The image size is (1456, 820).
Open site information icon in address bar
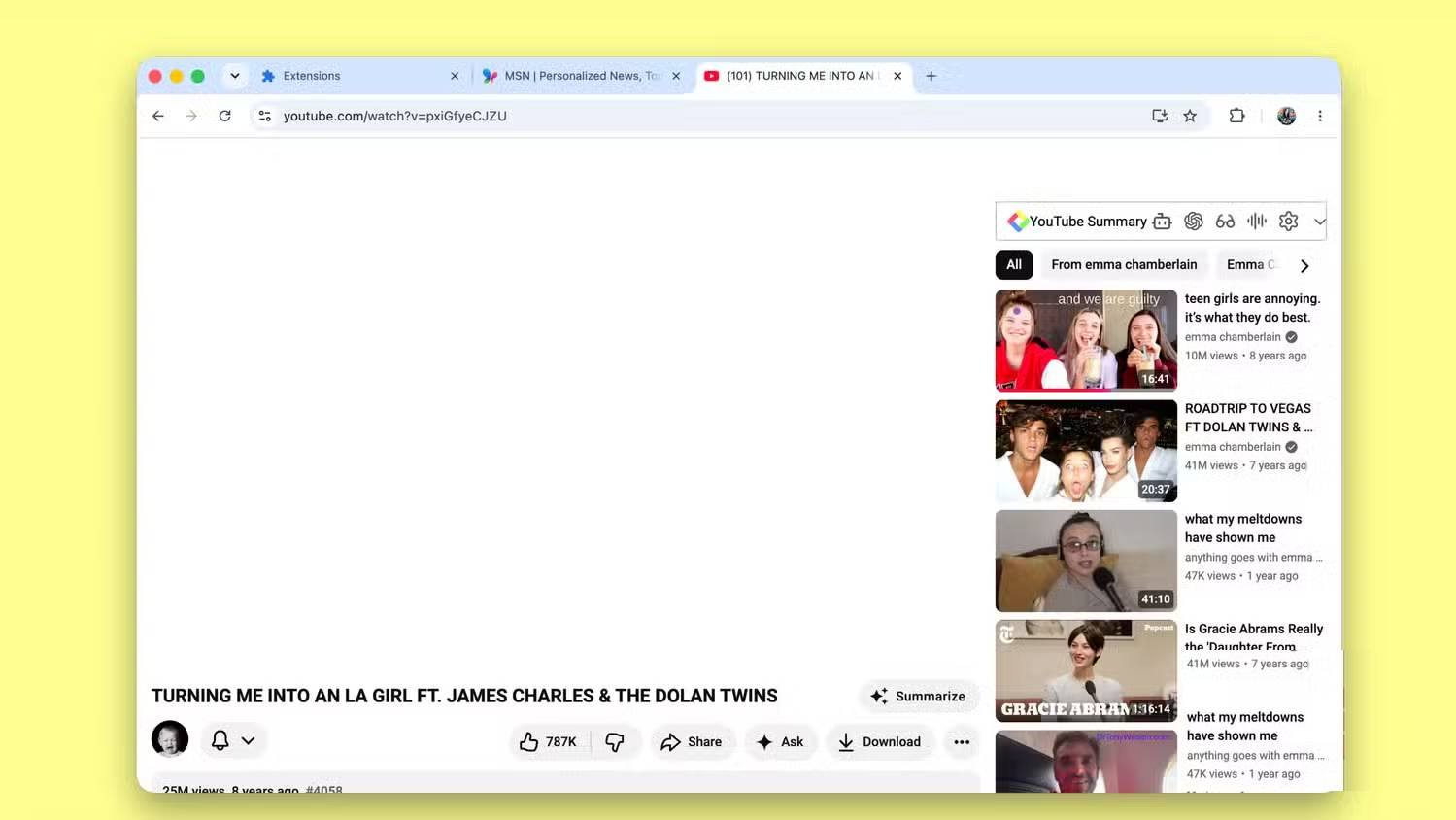pyautogui.click(x=264, y=116)
